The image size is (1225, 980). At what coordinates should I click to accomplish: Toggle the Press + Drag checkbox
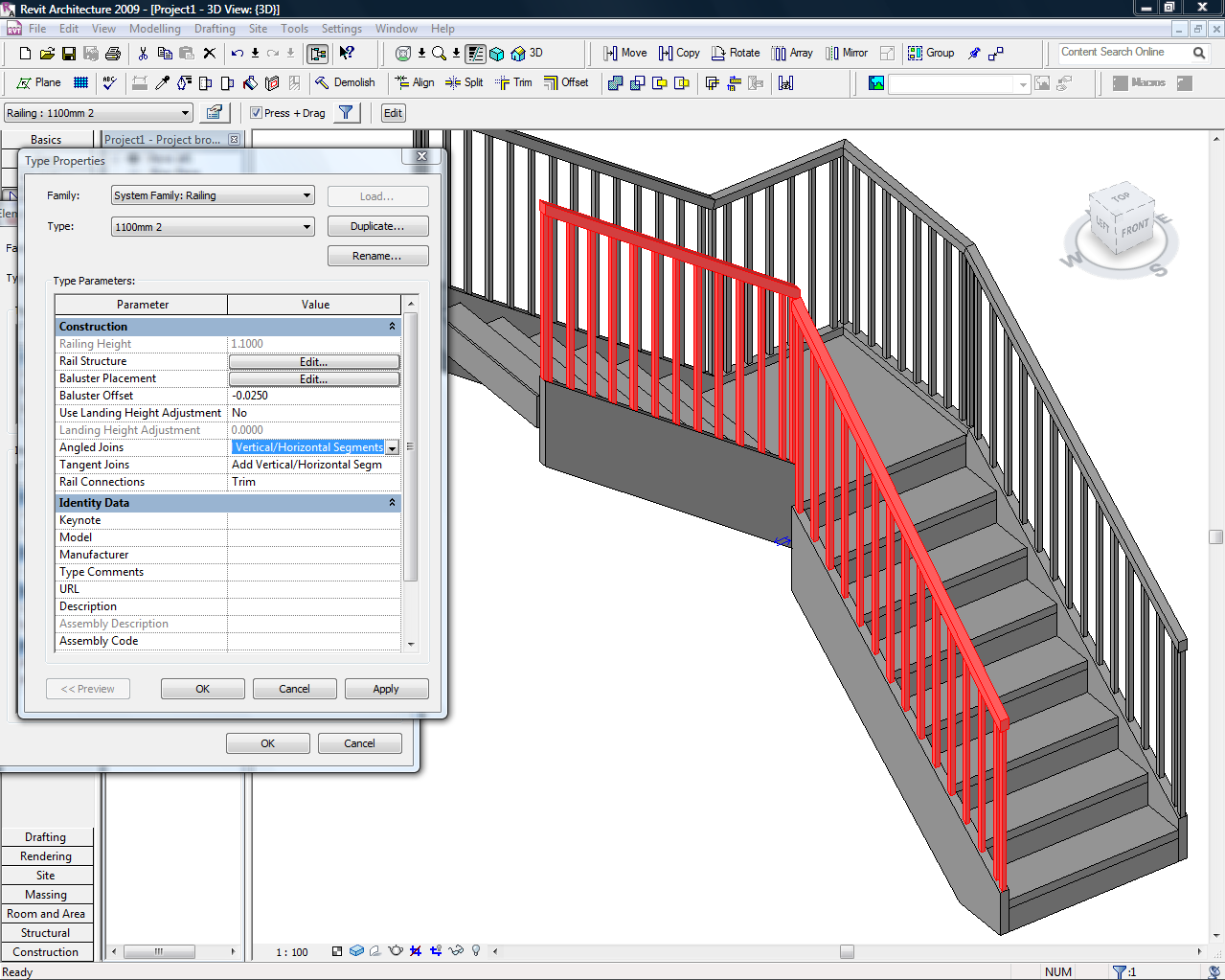pyautogui.click(x=256, y=112)
